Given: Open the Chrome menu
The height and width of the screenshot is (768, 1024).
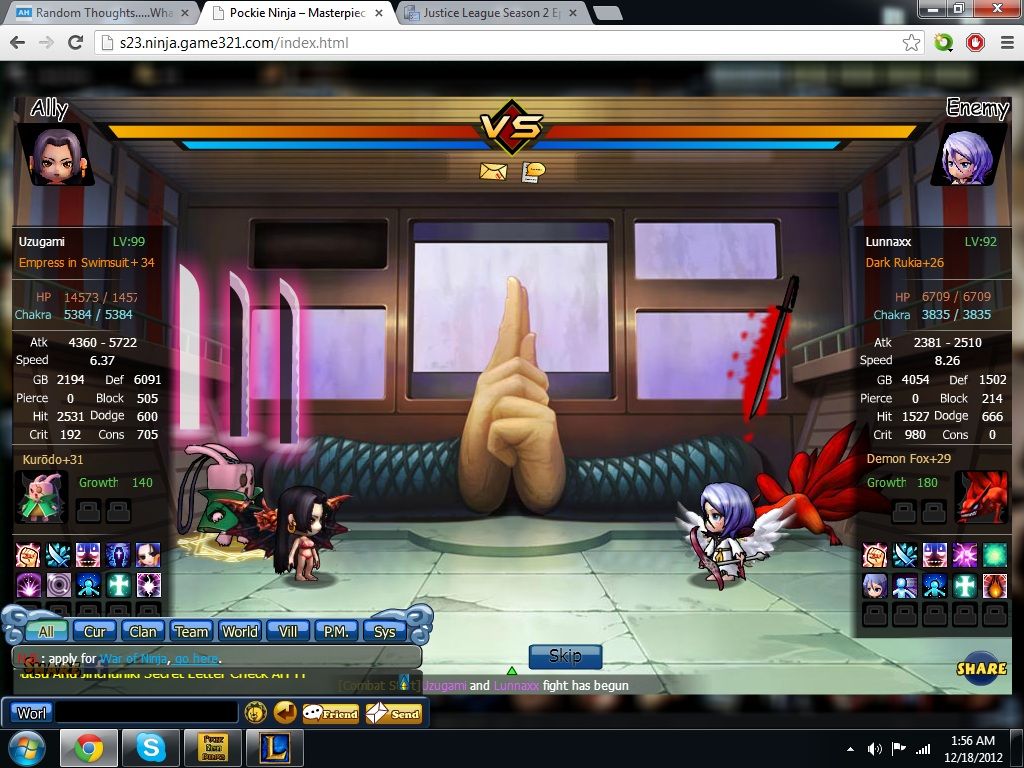Looking at the screenshot, I should click(1007, 43).
